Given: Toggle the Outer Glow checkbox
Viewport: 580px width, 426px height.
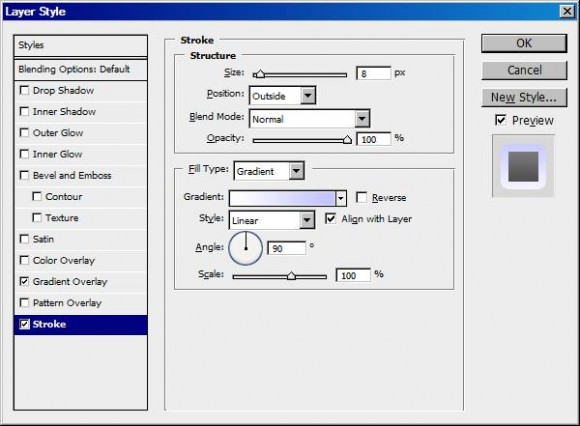Looking at the screenshot, I should pyautogui.click(x=24, y=132).
